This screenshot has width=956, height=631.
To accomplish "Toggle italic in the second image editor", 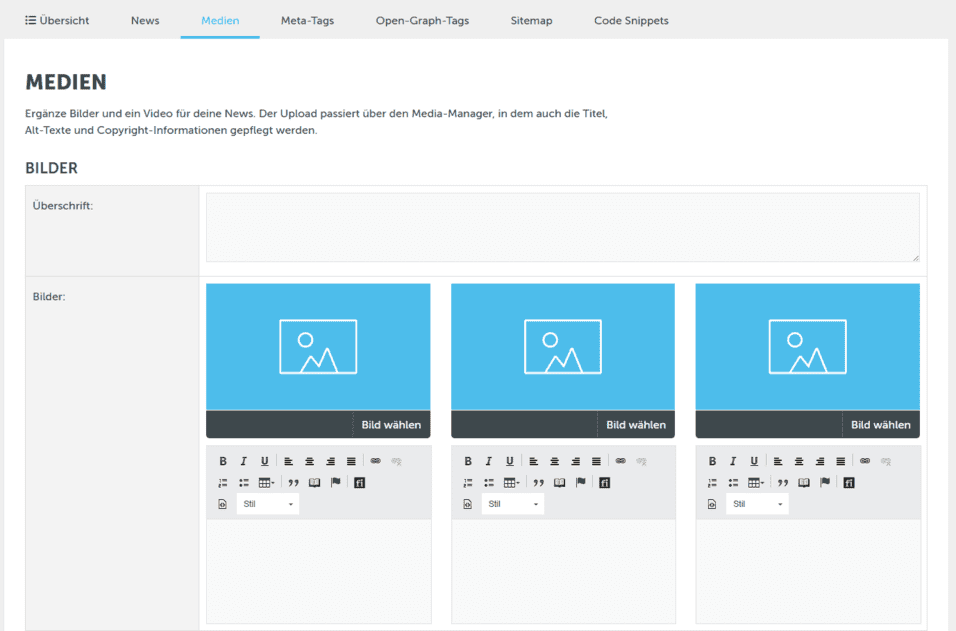I will [488, 461].
